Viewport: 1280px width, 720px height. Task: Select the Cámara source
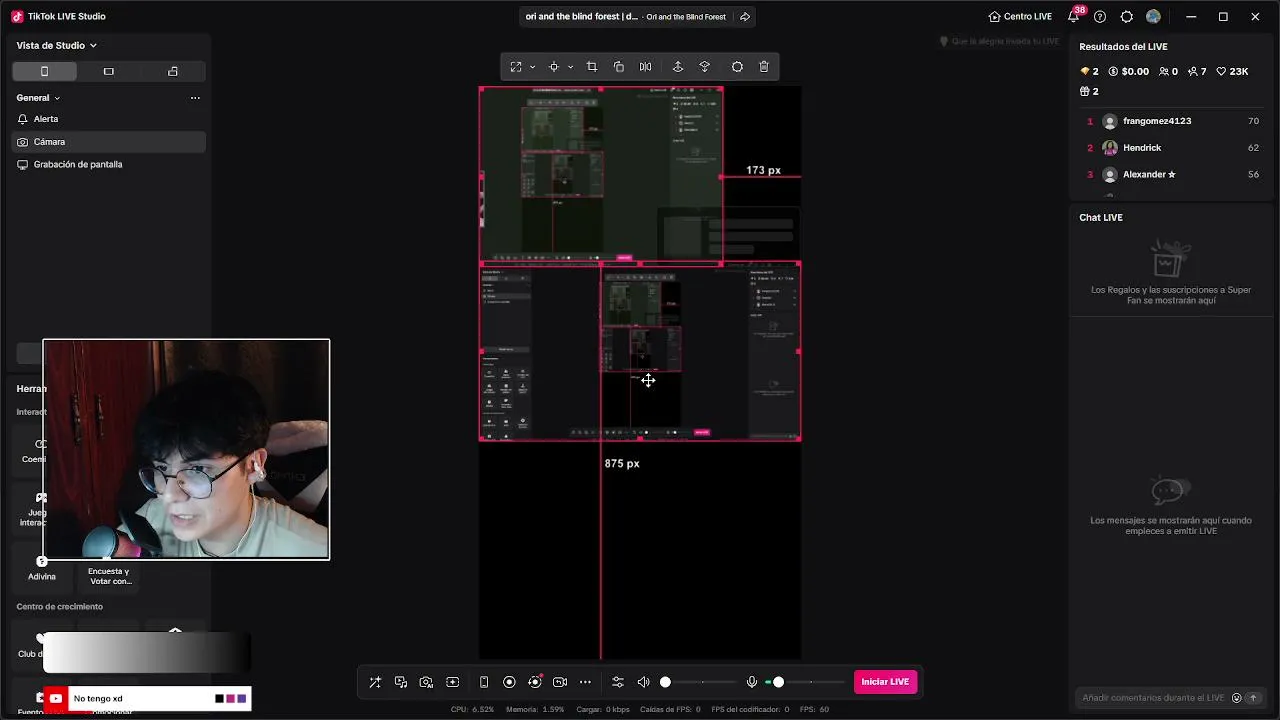(x=109, y=142)
